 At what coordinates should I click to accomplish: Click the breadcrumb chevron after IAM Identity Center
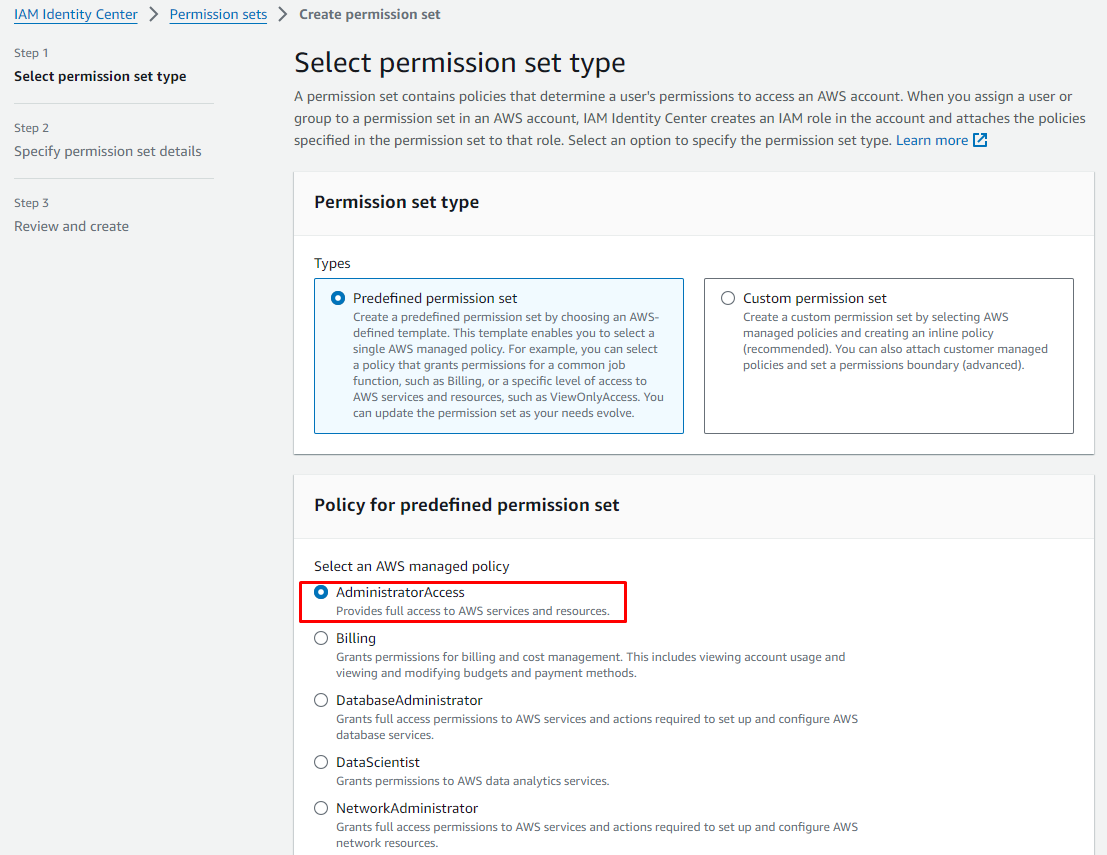click(154, 15)
